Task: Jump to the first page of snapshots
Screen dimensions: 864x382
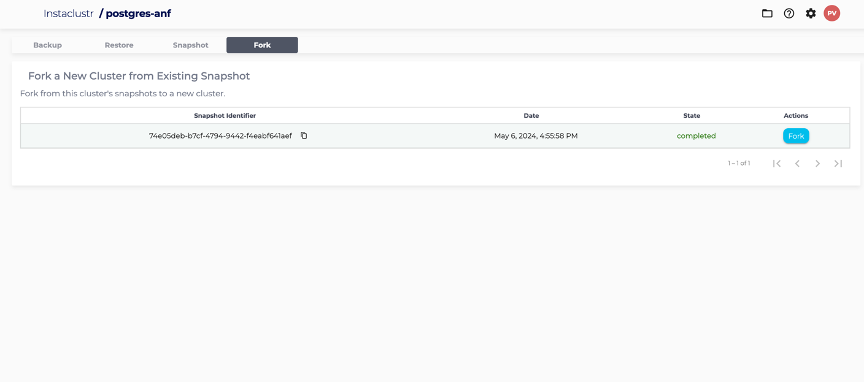Action: click(x=777, y=163)
